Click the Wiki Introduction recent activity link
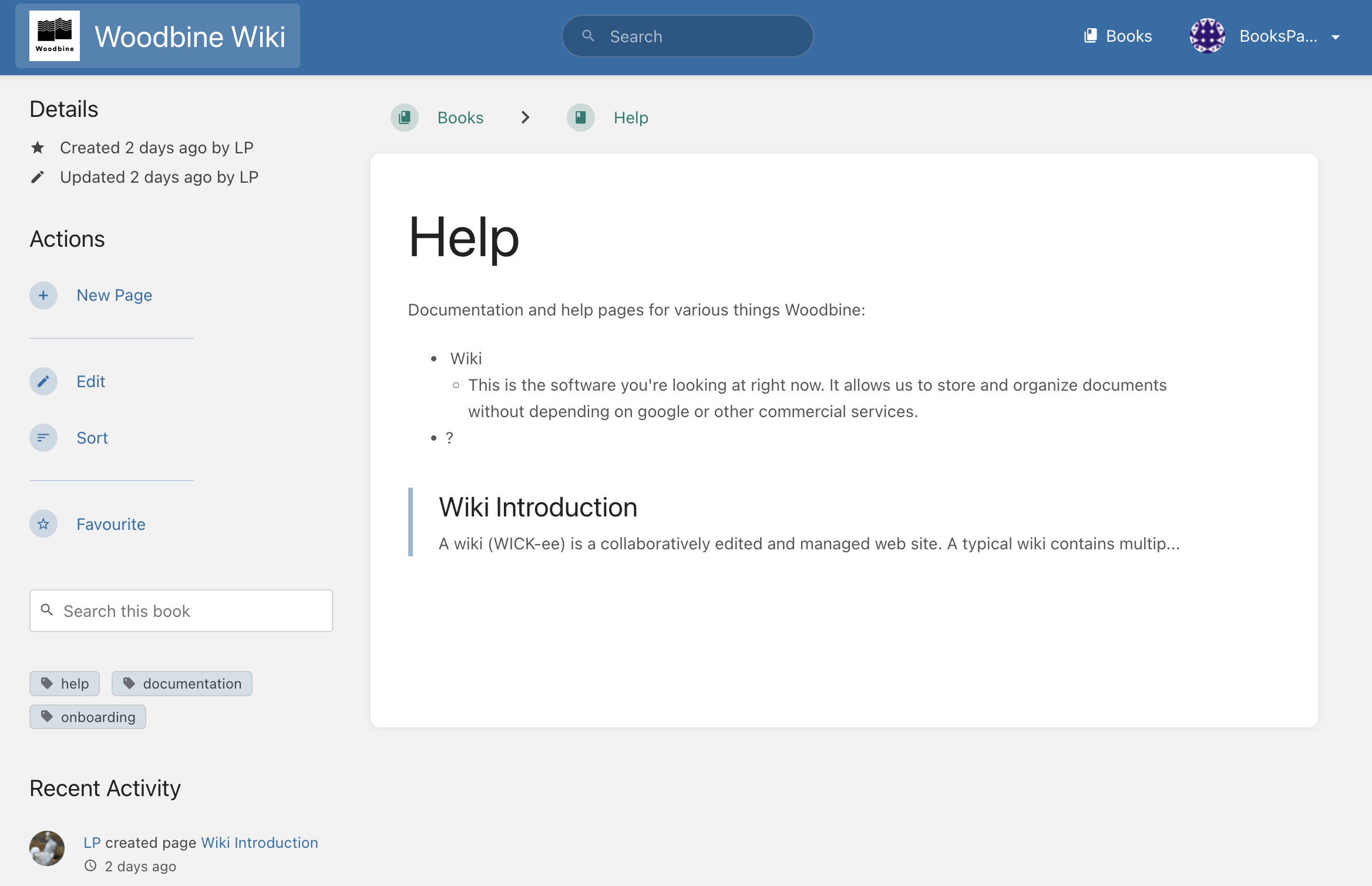This screenshot has width=1372, height=886. pos(260,843)
